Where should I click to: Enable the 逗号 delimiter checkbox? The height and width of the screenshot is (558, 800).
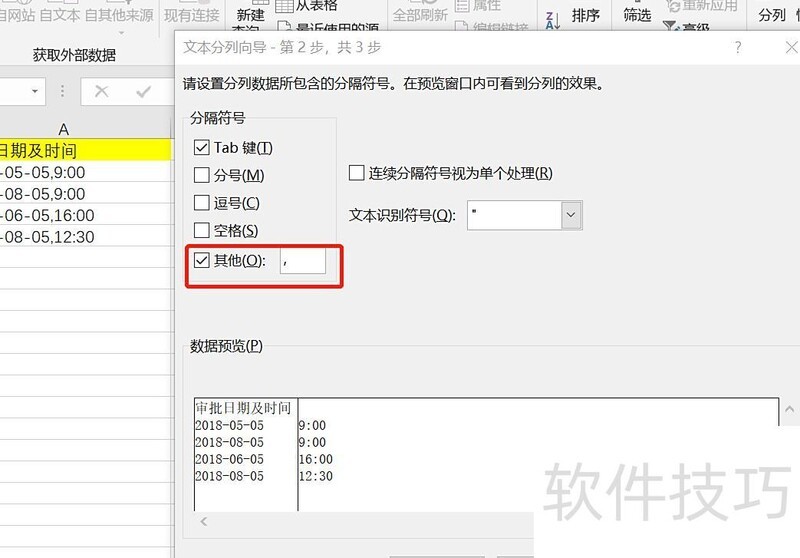point(202,203)
